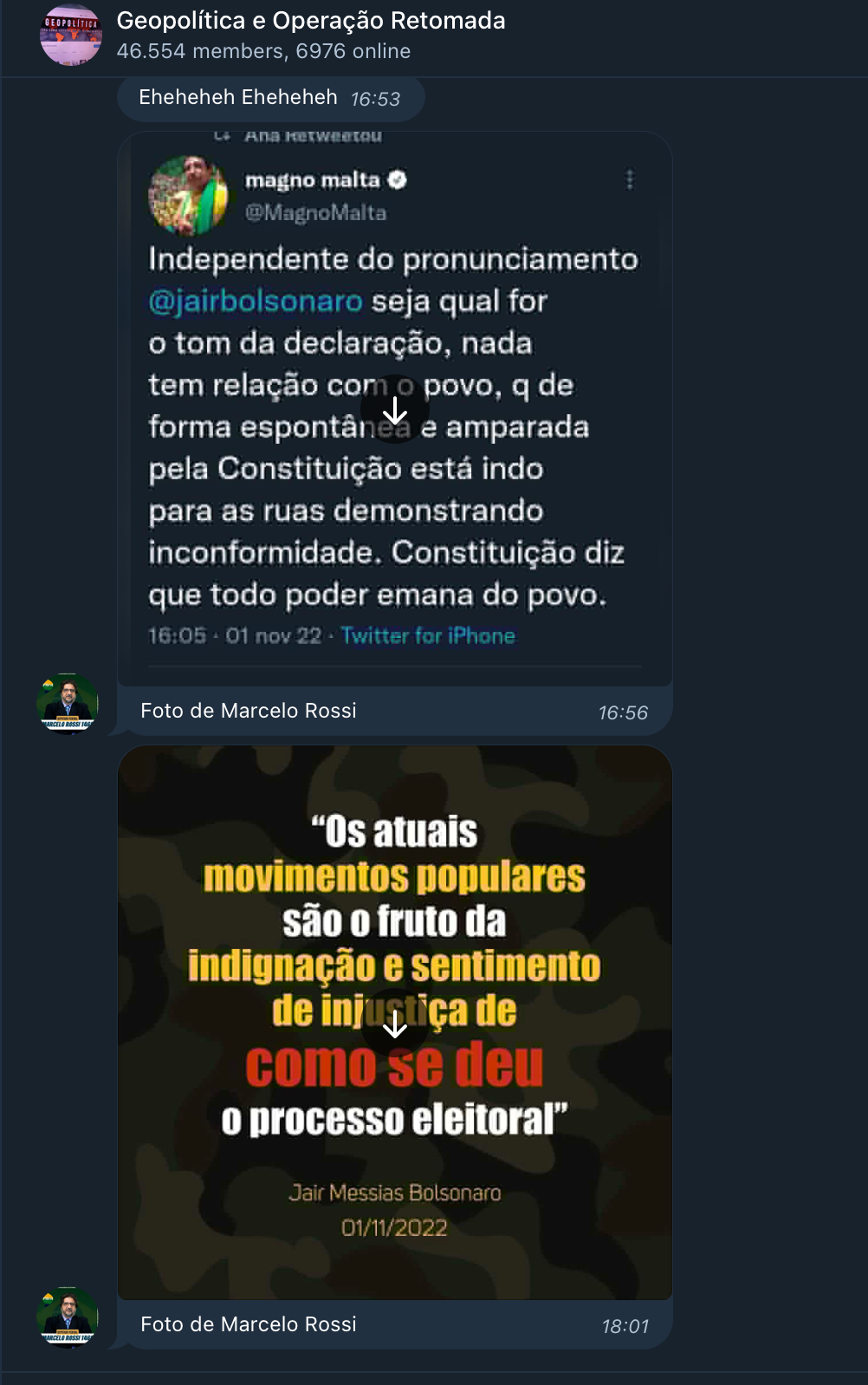
Task: Open the Geopolítica group avatar
Action: pyautogui.click(x=71, y=35)
